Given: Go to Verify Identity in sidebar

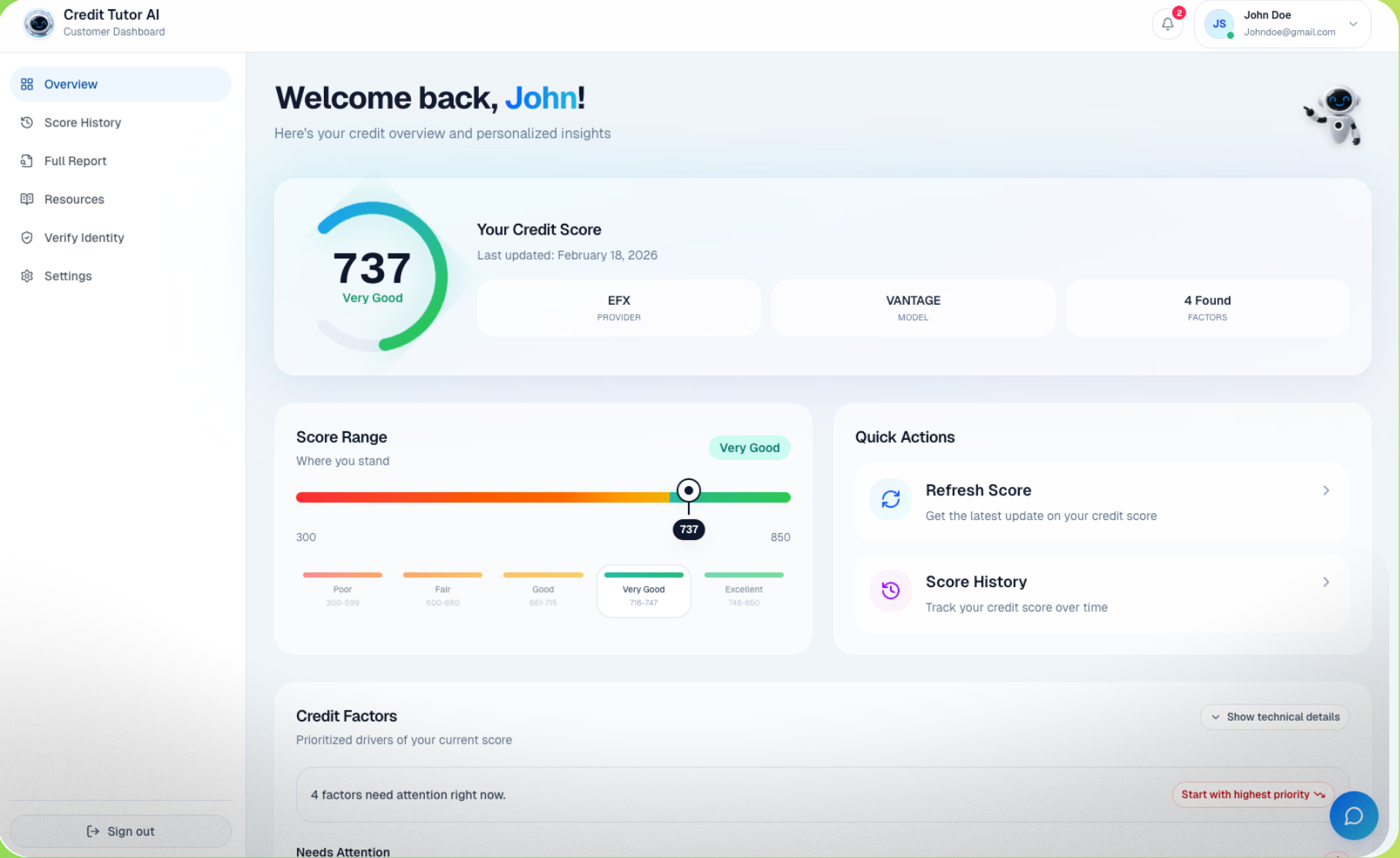Looking at the screenshot, I should point(84,238).
